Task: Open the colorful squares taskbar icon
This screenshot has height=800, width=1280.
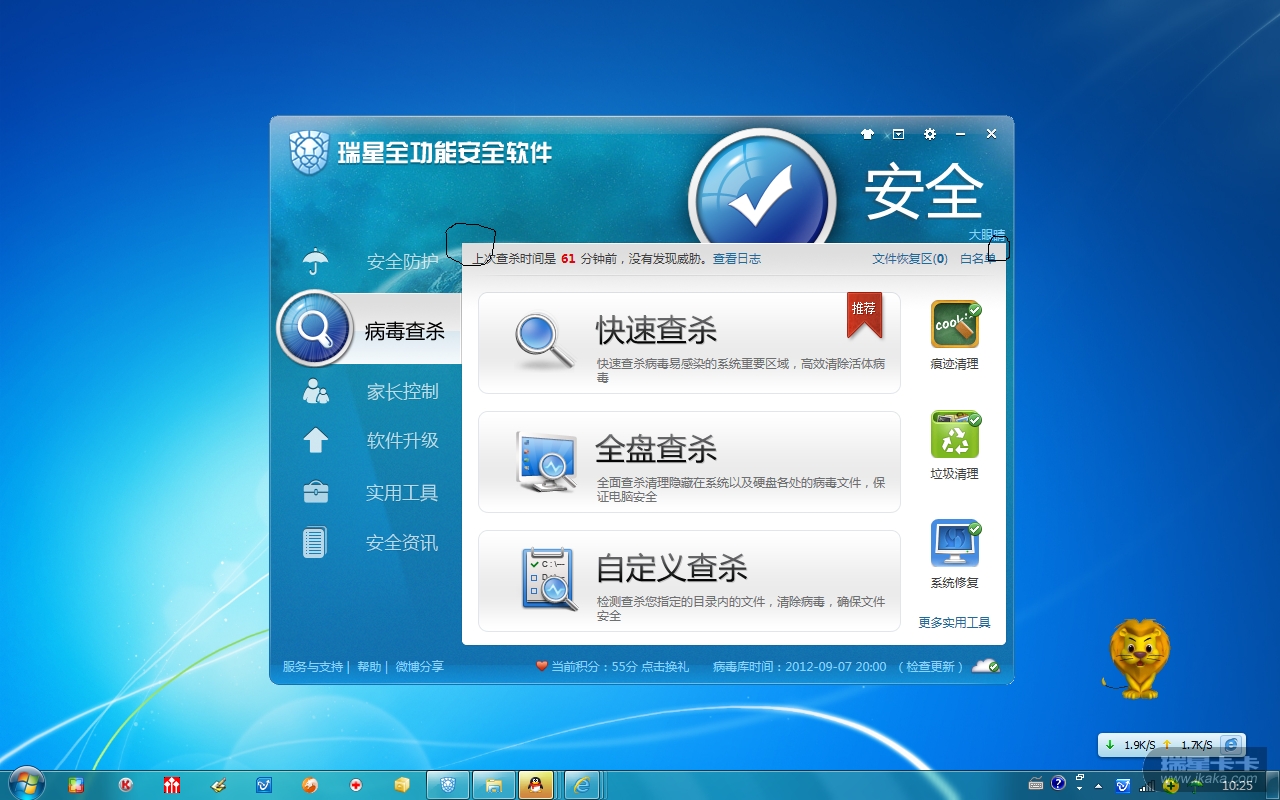Action: pos(76,785)
